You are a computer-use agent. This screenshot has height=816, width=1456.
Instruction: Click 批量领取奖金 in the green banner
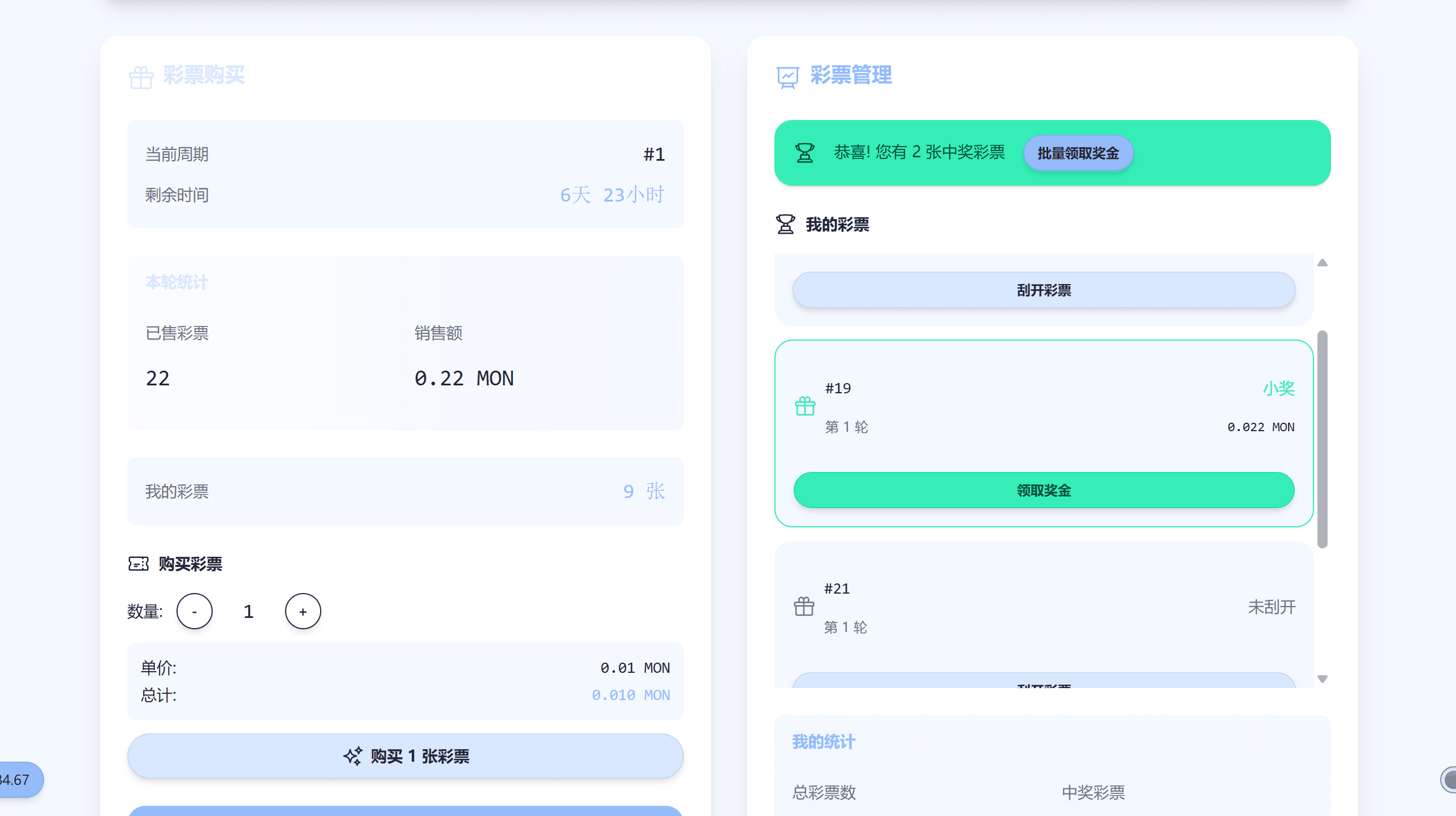click(x=1078, y=152)
